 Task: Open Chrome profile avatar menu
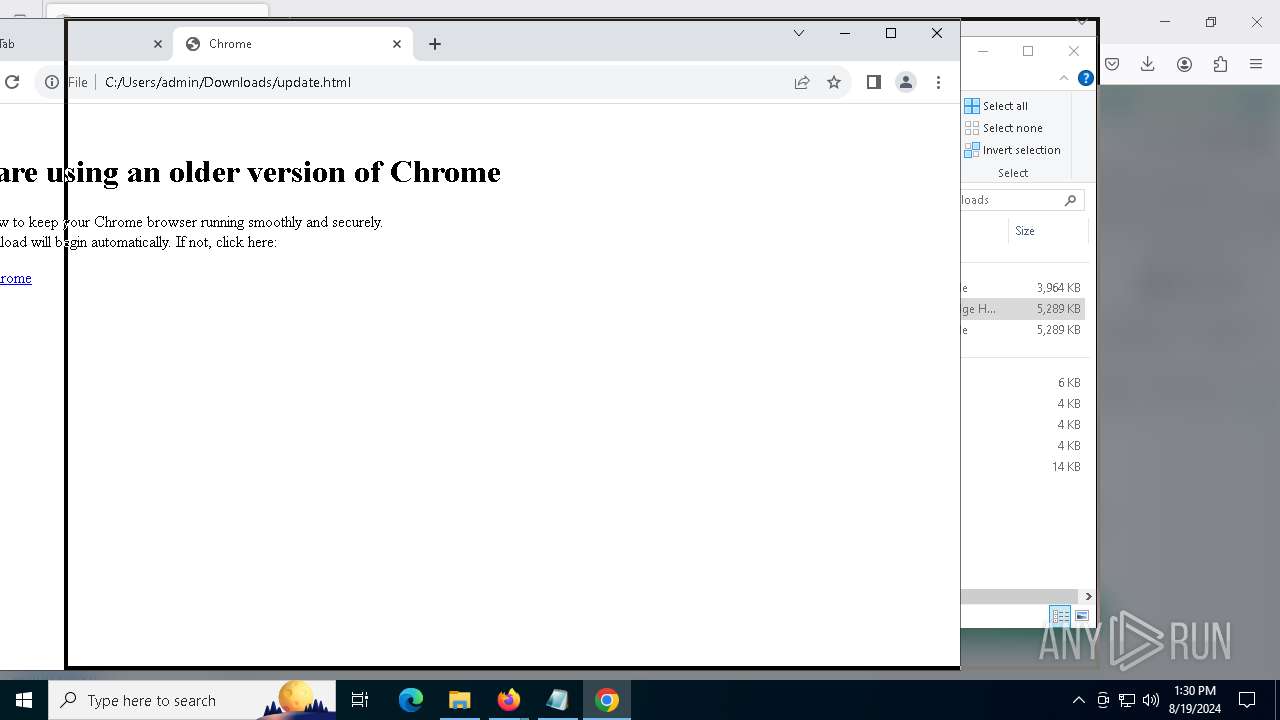(x=906, y=83)
